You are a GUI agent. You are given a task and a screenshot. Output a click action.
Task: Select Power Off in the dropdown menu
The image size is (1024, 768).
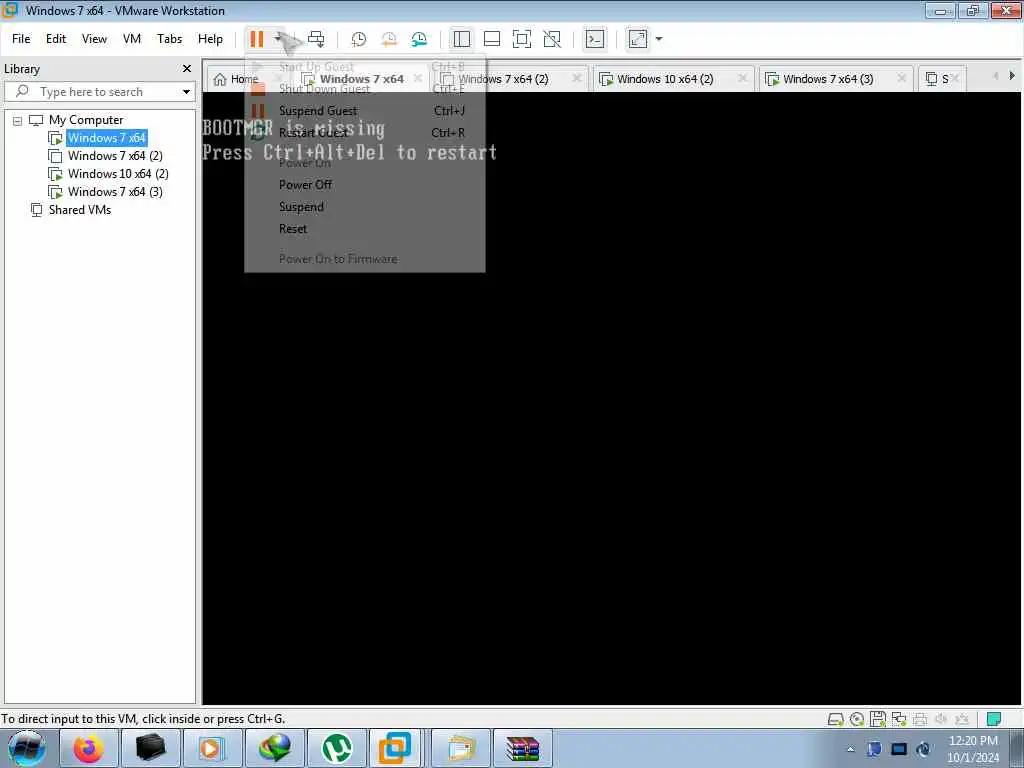pos(364,185)
